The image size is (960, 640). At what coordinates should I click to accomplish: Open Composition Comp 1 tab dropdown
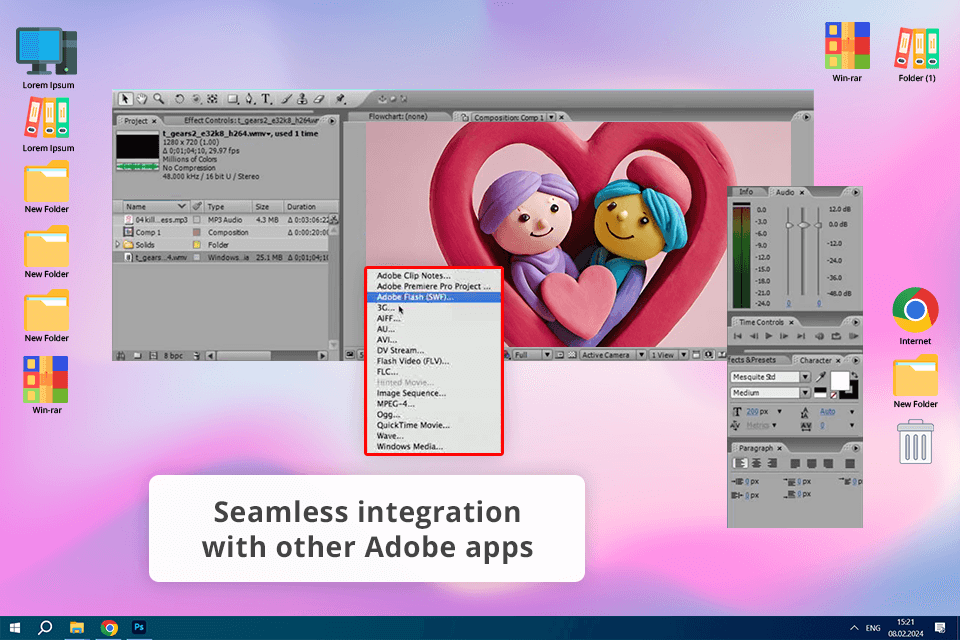551,117
